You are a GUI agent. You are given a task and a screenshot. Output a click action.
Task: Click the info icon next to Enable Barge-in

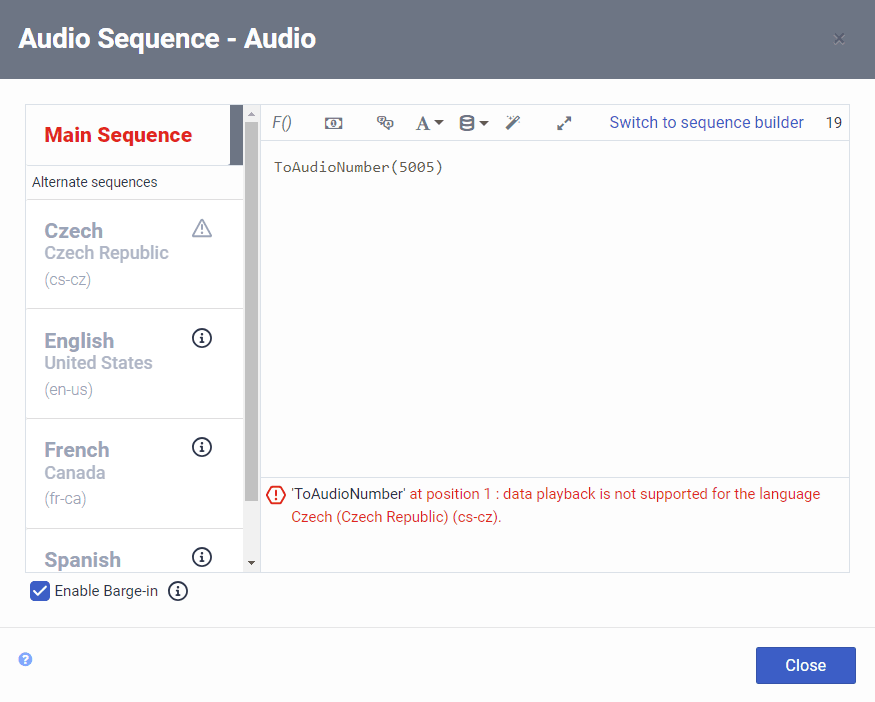177,591
